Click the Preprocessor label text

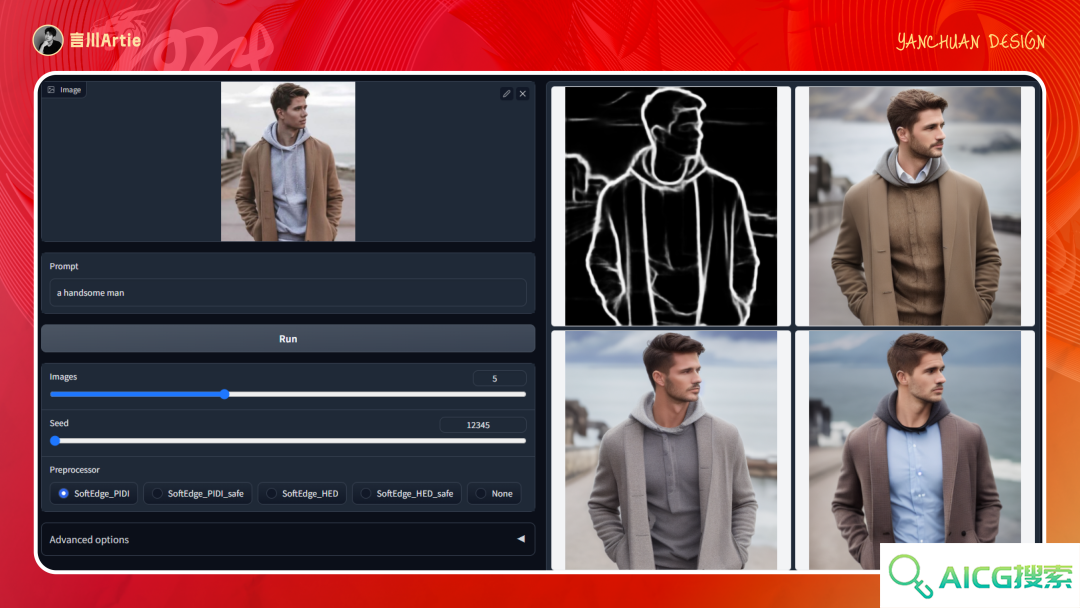(74, 470)
